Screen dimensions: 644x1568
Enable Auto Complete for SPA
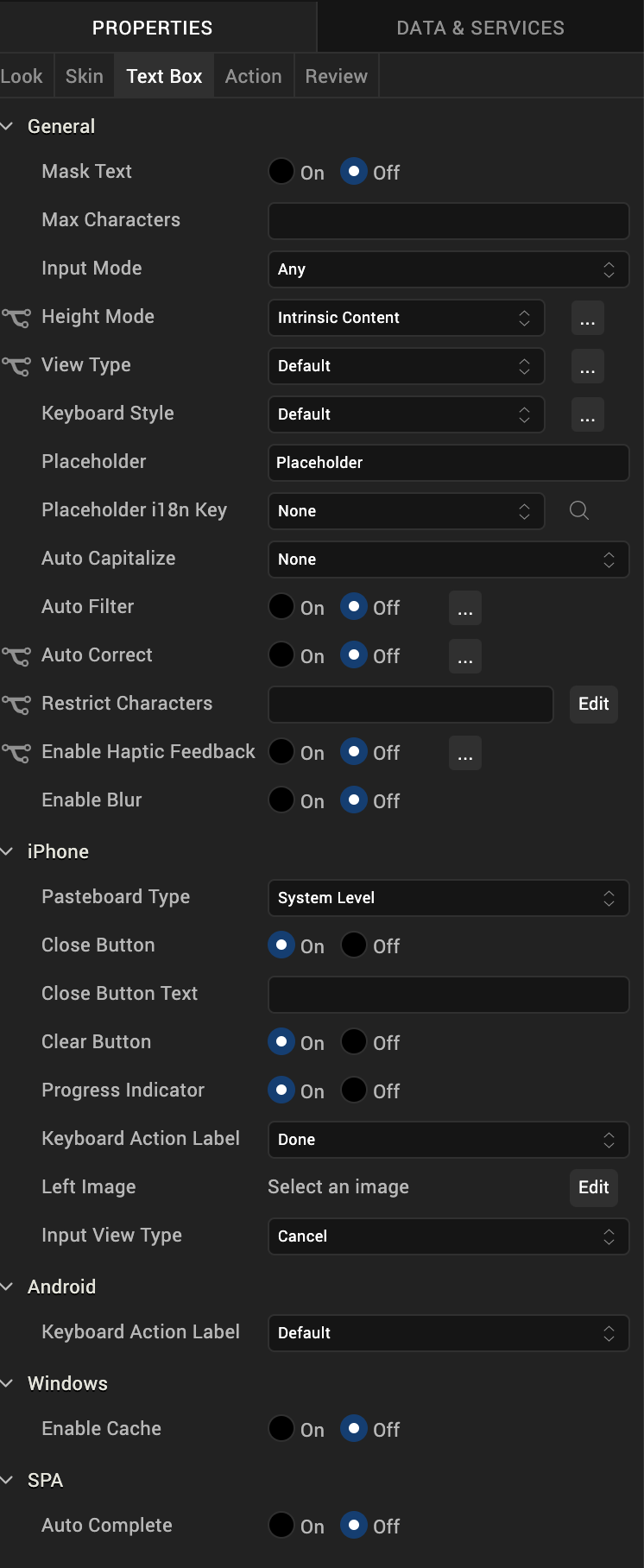pyautogui.click(x=281, y=1525)
